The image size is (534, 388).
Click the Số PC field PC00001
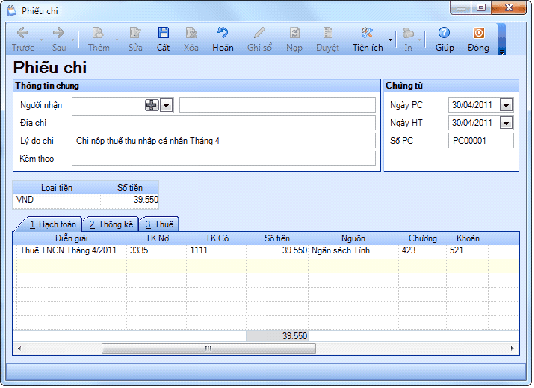tap(481, 141)
